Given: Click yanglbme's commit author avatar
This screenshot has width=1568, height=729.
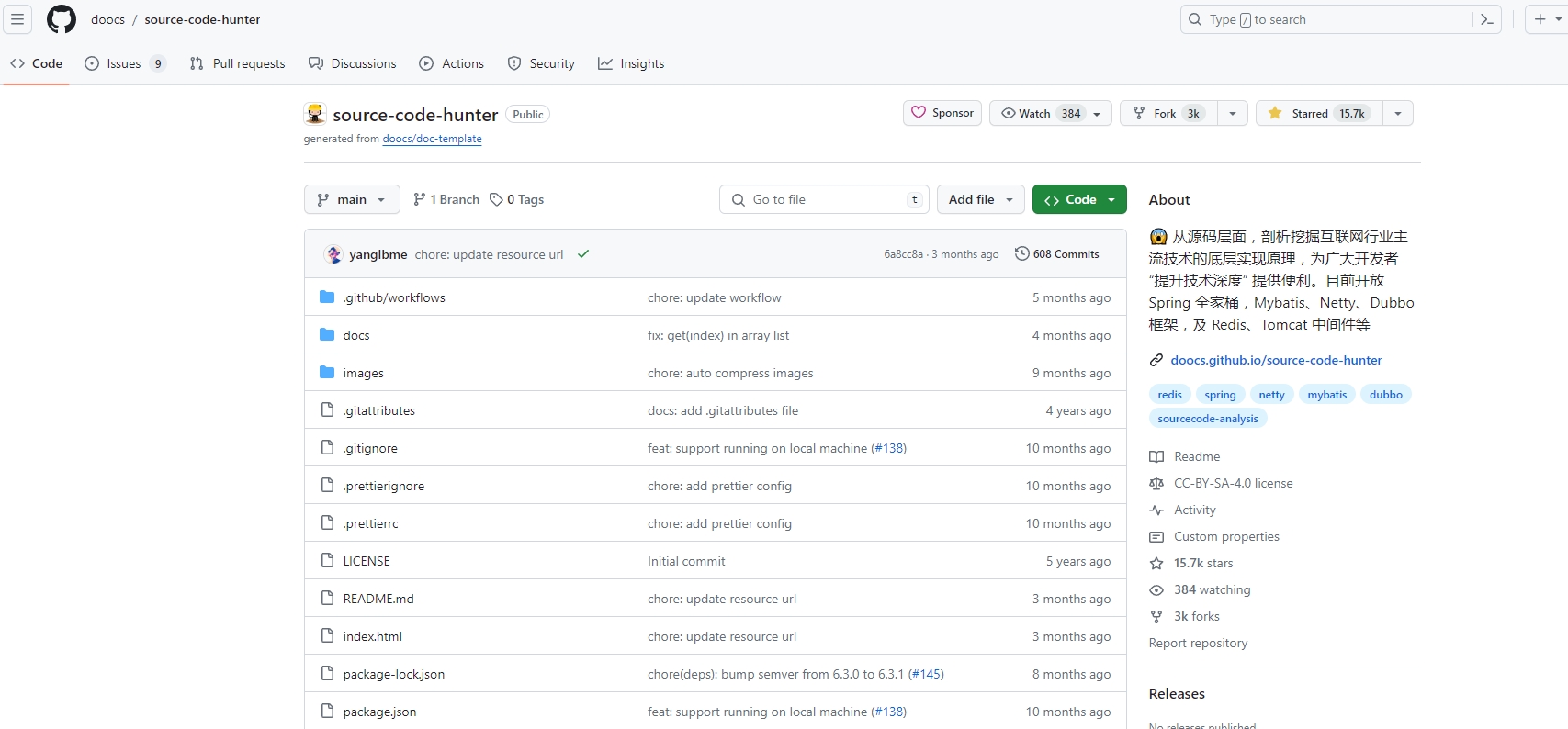Looking at the screenshot, I should 333,254.
